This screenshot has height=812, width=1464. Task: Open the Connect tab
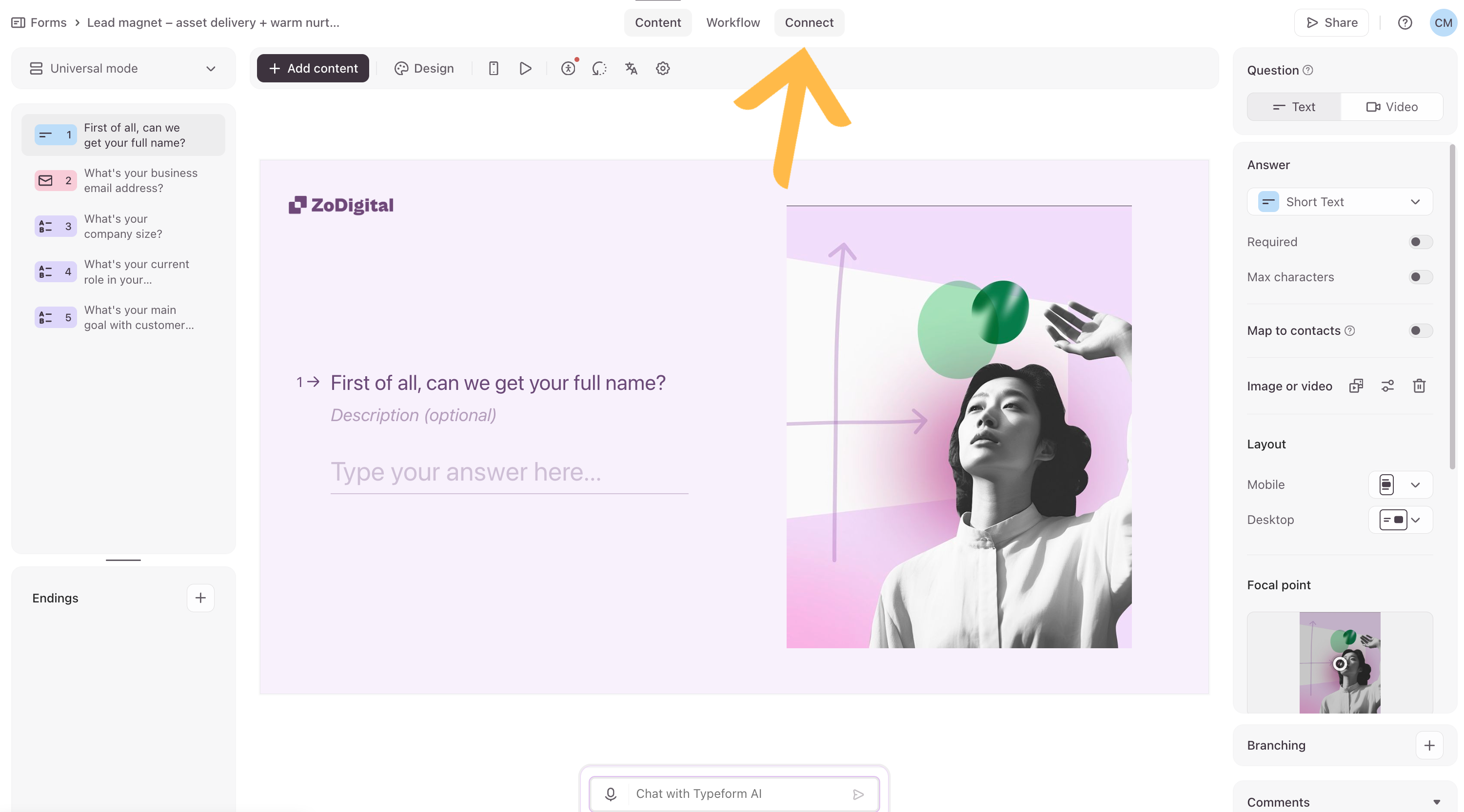(809, 23)
